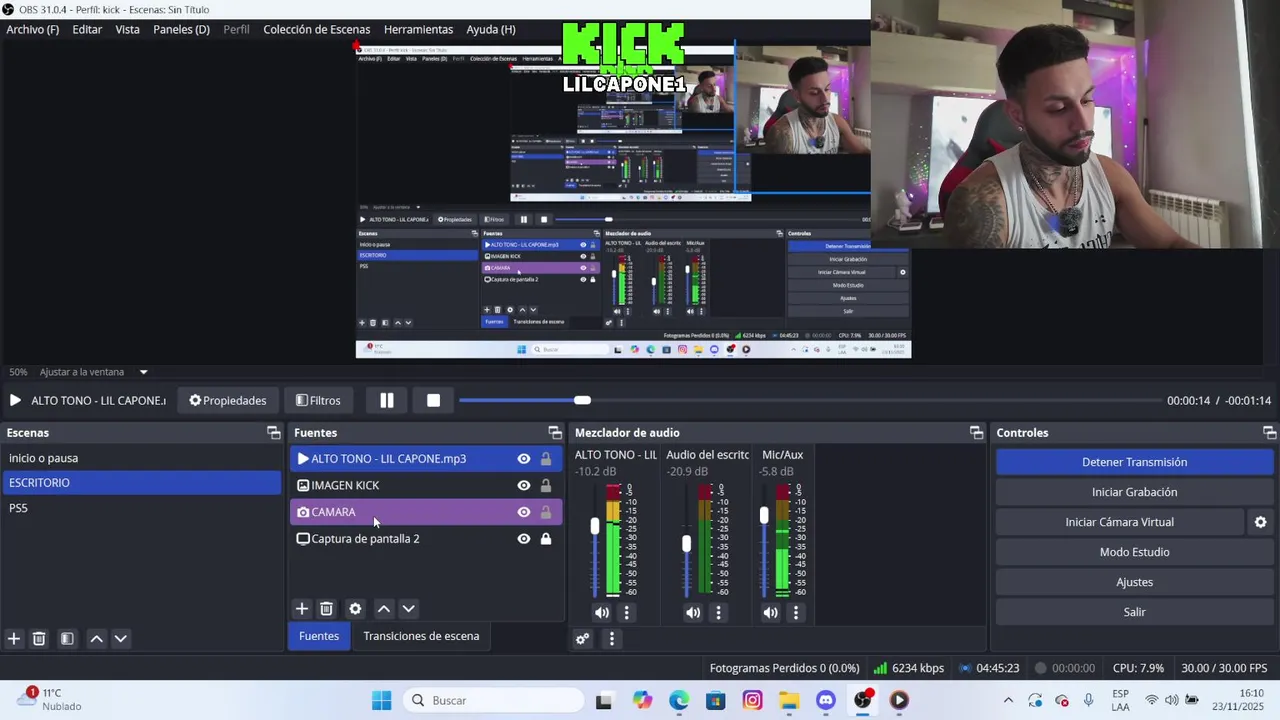Open Propiedades of selected source

point(228,400)
